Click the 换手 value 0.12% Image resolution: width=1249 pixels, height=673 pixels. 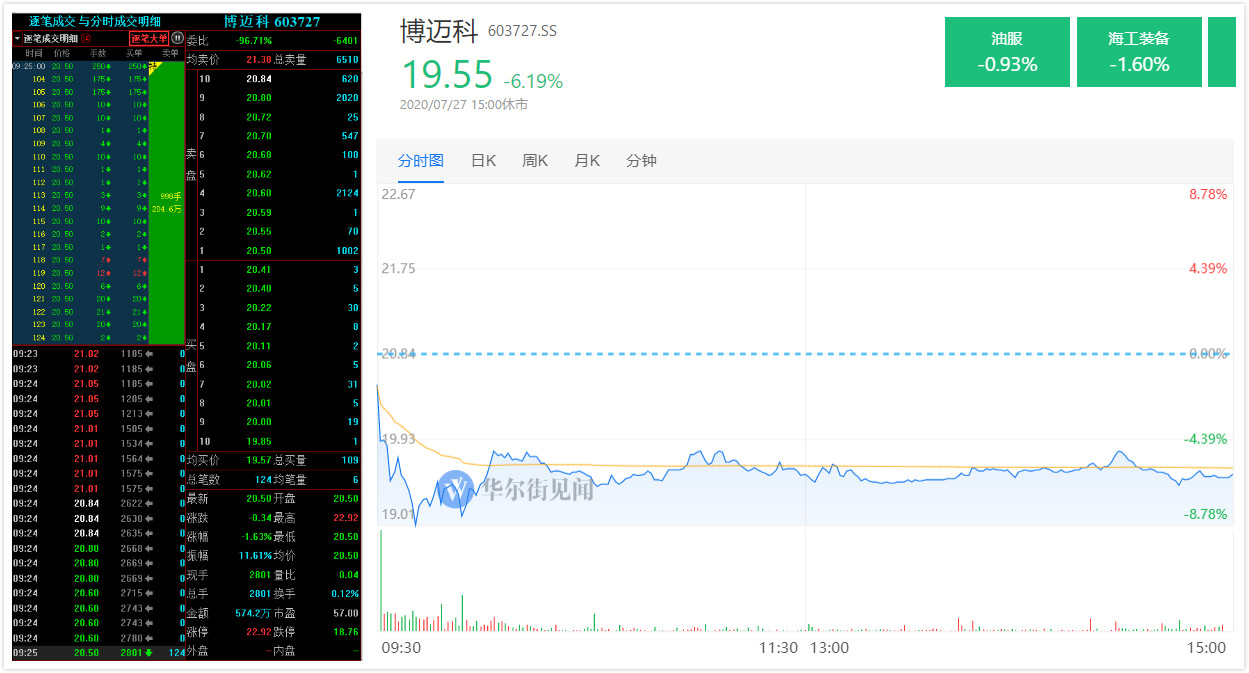343,593
